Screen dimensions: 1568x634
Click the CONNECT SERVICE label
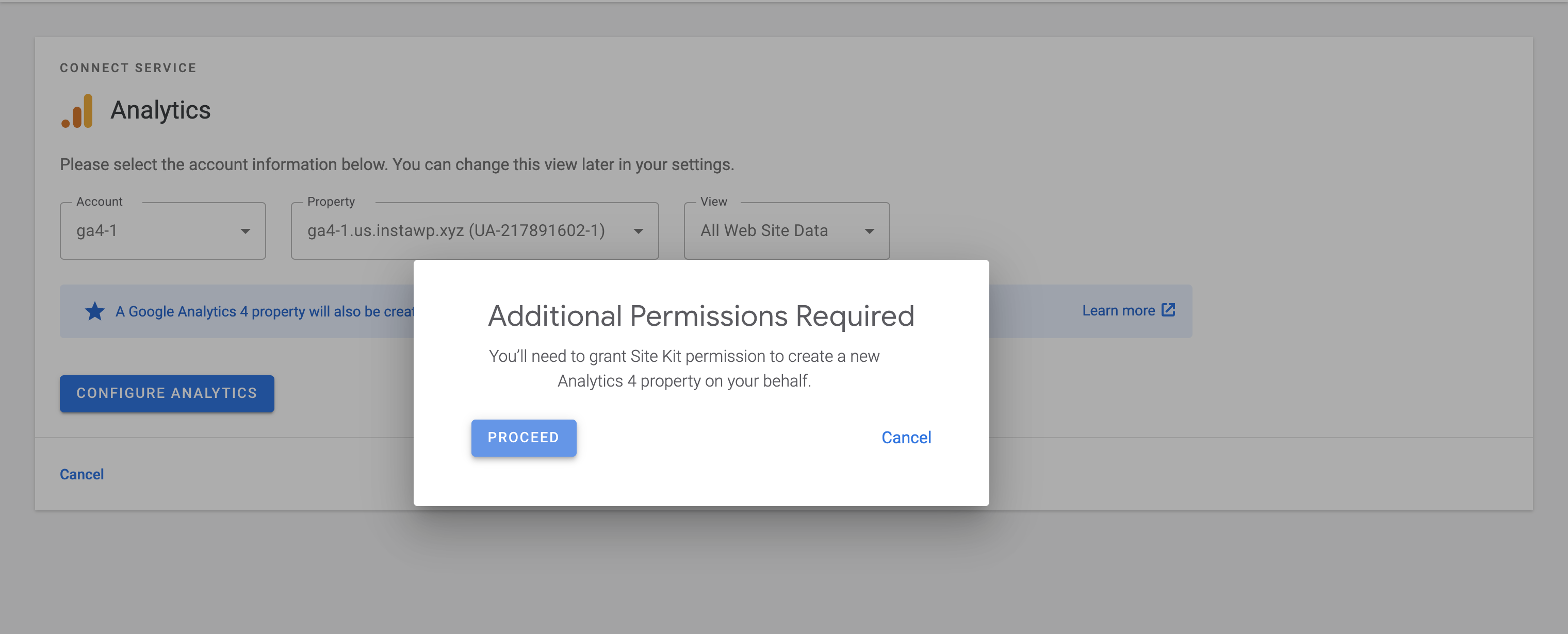click(128, 68)
